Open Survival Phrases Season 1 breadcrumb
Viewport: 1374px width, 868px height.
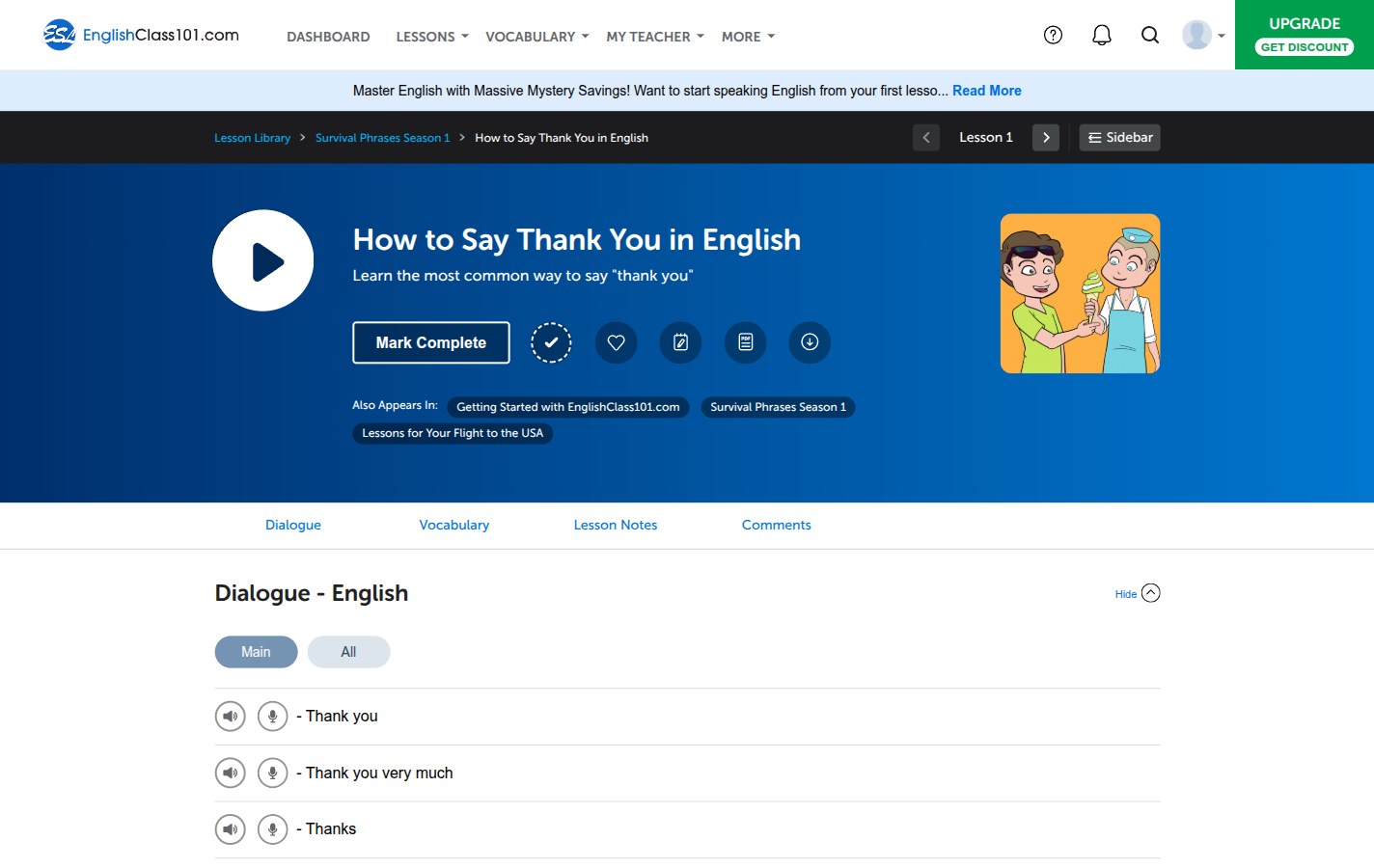[x=382, y=138]
